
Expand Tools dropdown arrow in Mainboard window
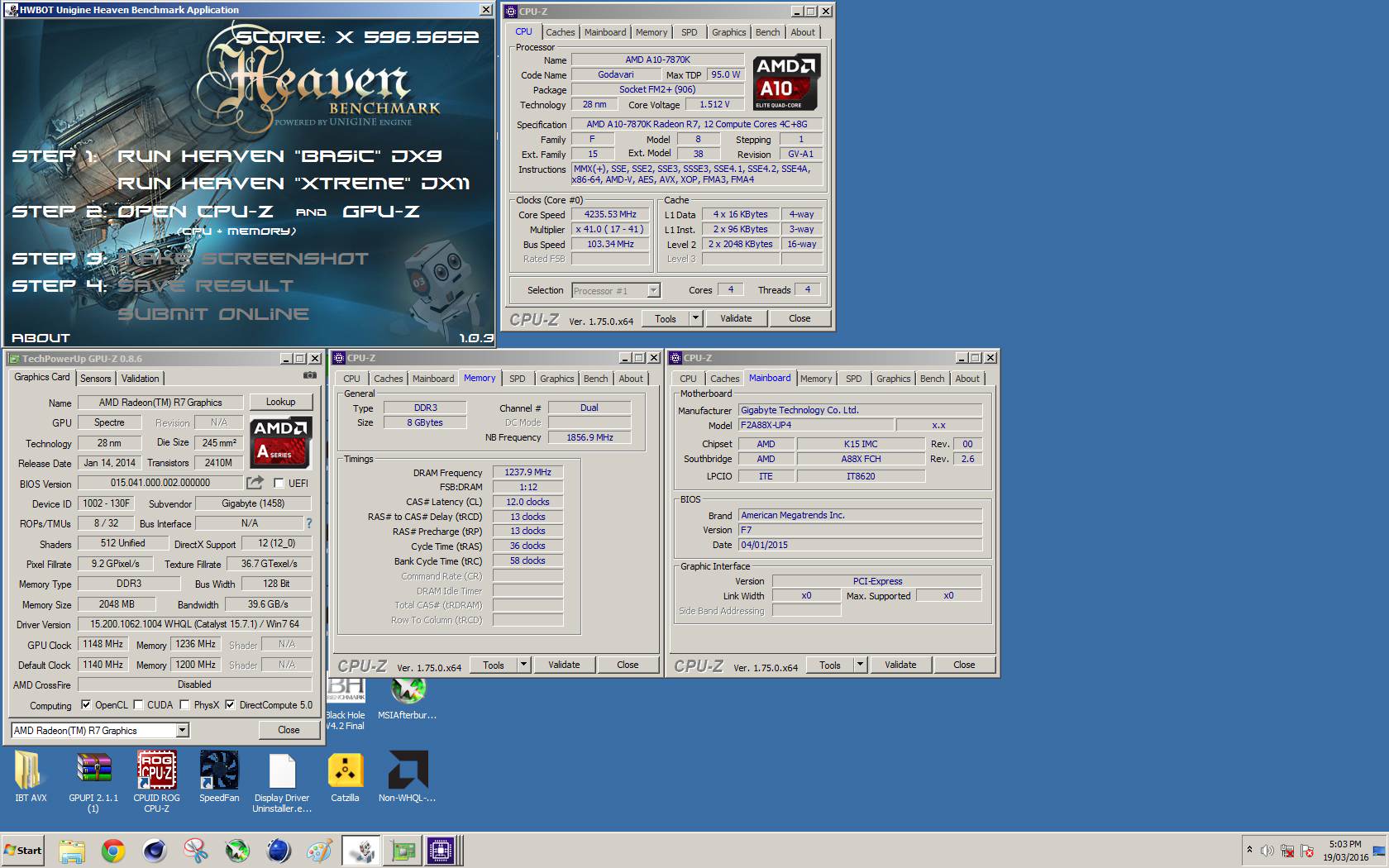(x=860, y=664)
